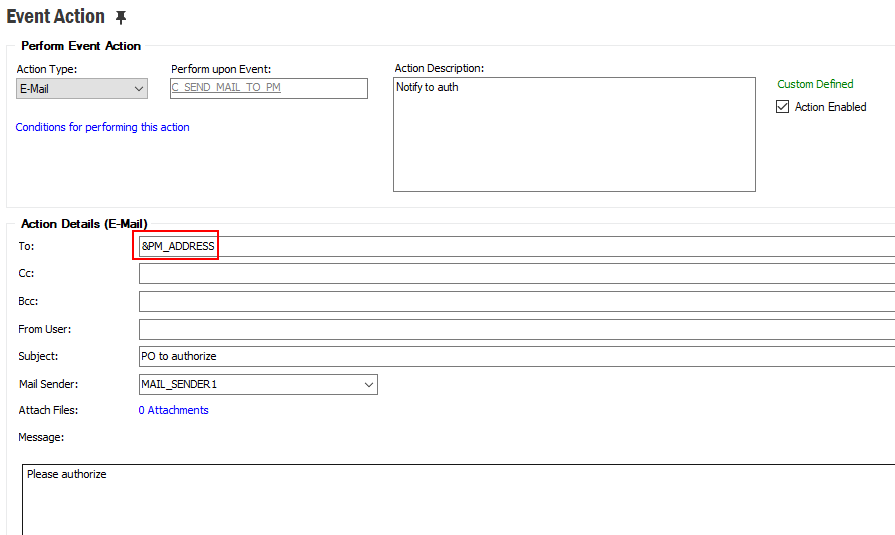This screenshot has height=535, width=895.
Task: Toggle the Action Enabled checkbox
Action: pos(783,107)
